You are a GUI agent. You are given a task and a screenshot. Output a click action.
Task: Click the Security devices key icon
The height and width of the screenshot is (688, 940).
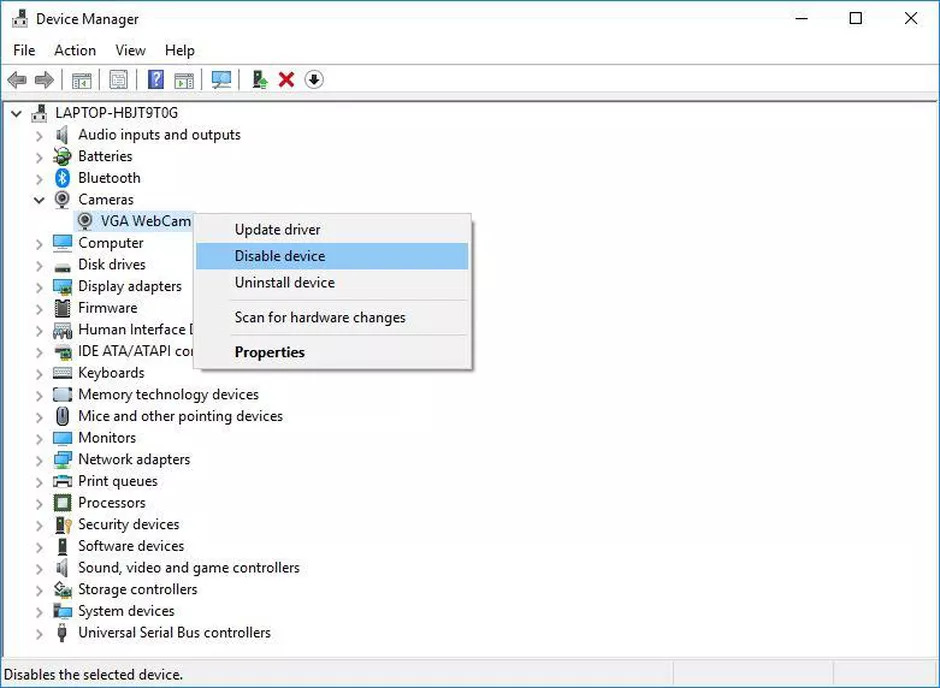pos(63,524)
